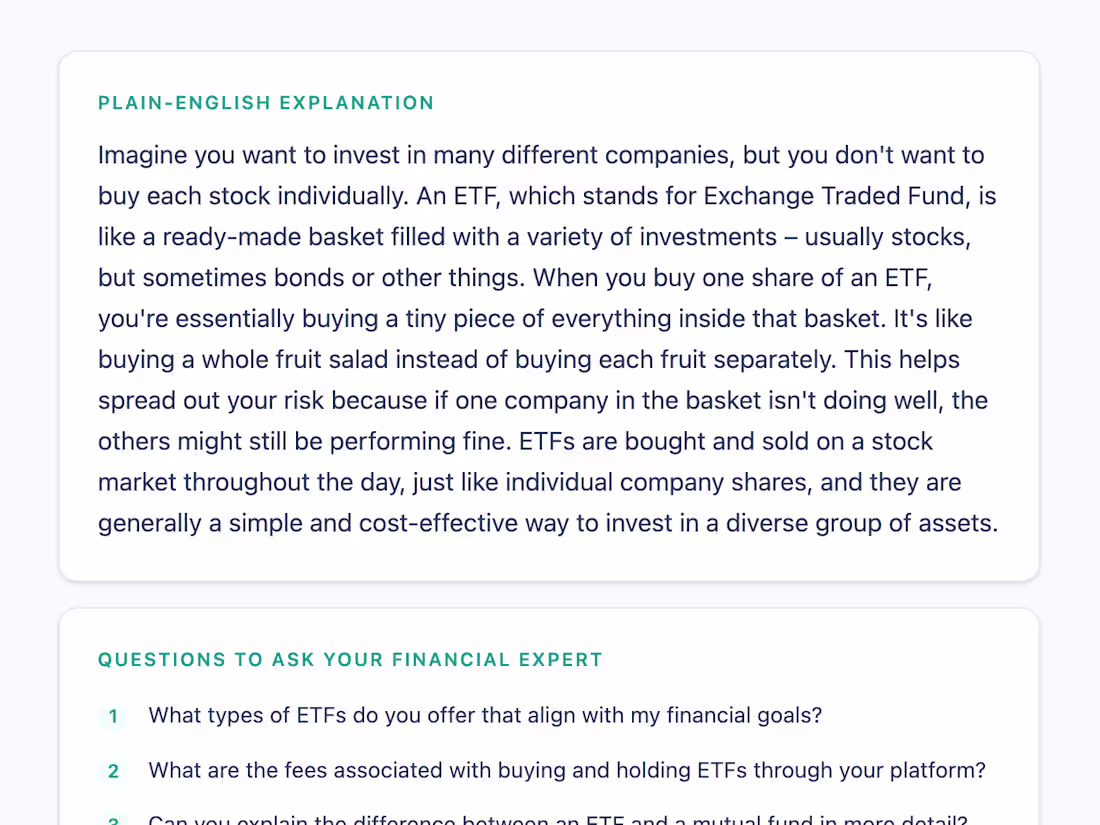1100x825 pixels.
Task: Click the words "Exchange Traded Fund" in the explanation
Action: 834,196
